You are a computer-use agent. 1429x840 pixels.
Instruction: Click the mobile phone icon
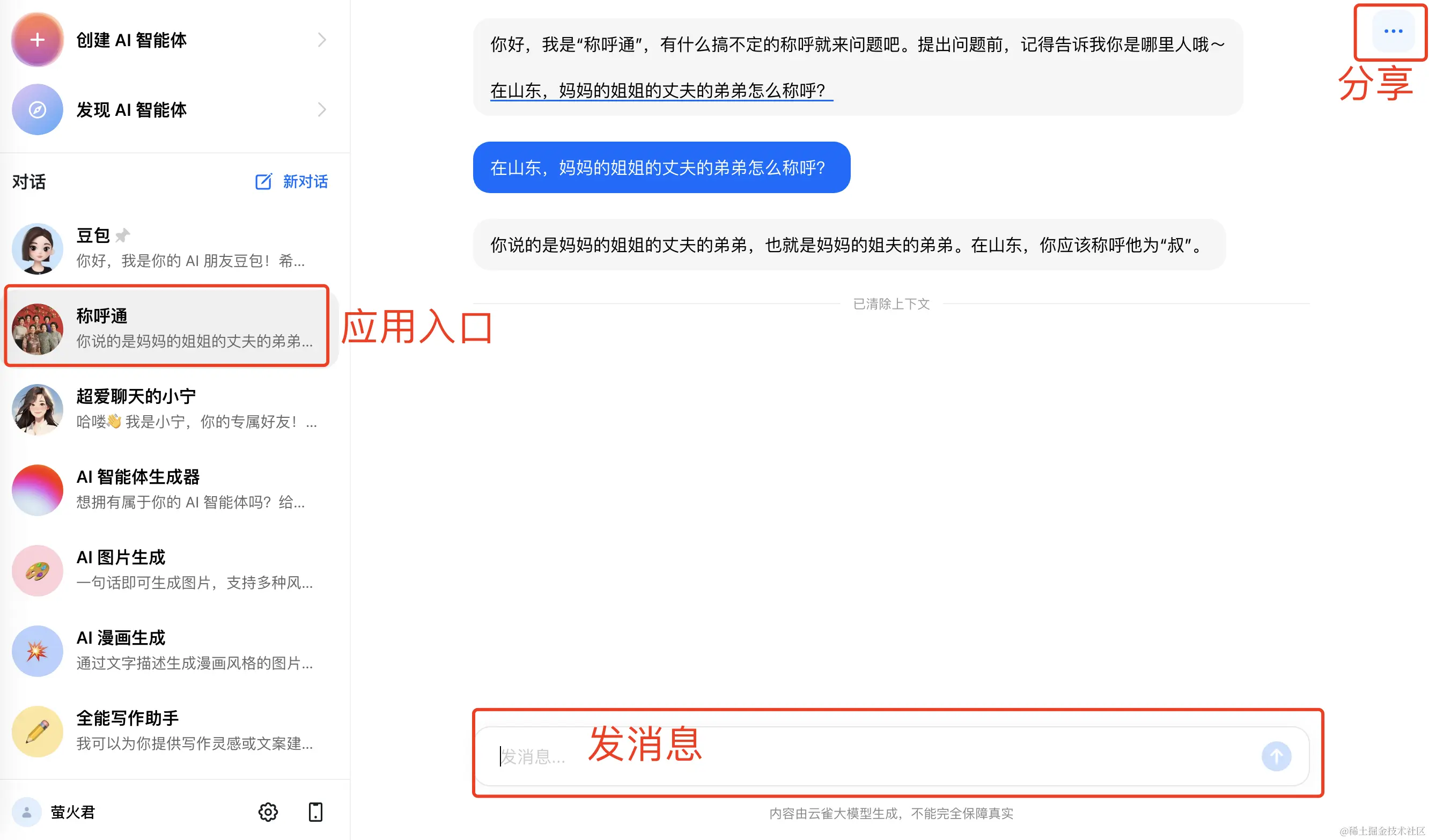[x=316, y=812]
